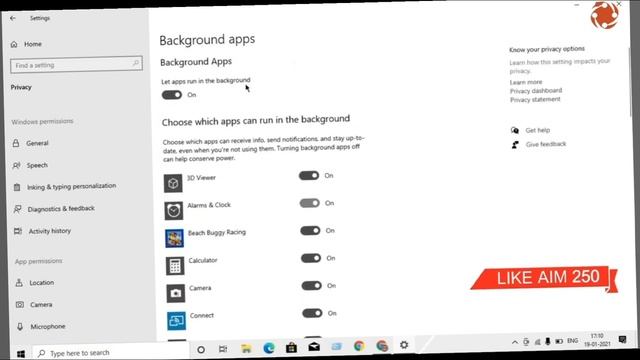The image size is (640, 360).
Task: Click the Beach Buggy Racing app icon
Action: tap(174, 238)
